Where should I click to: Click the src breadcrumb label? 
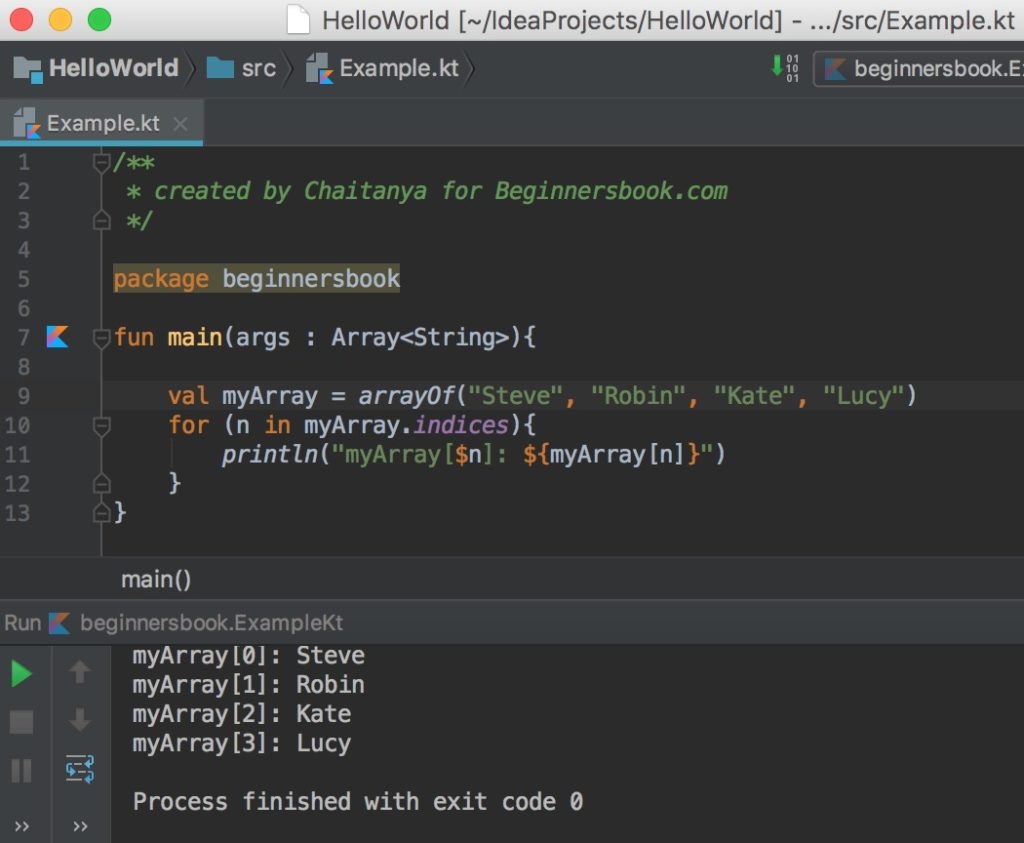(259, 68)
